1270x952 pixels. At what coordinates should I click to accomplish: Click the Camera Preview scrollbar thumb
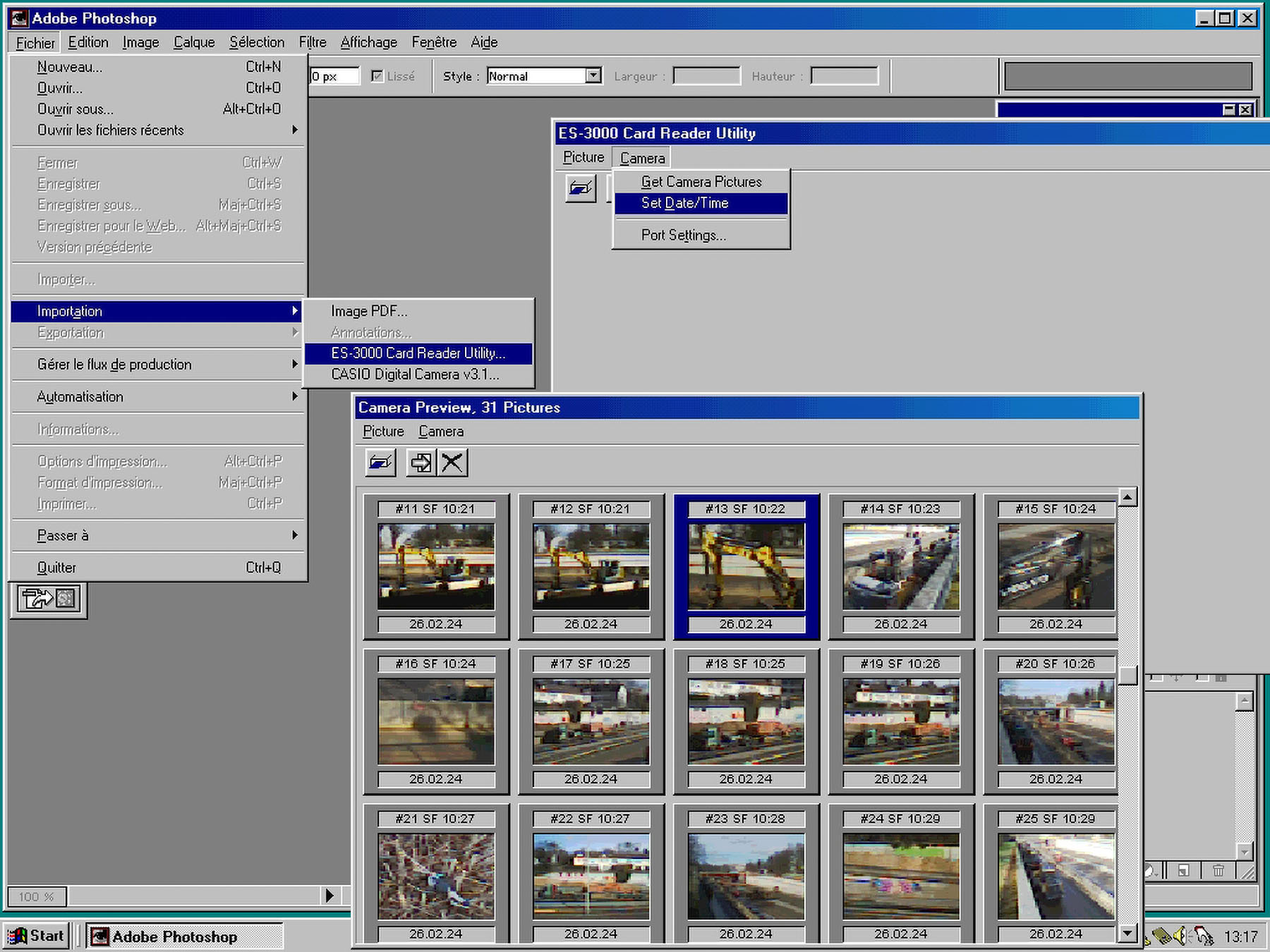(1127, 675)
